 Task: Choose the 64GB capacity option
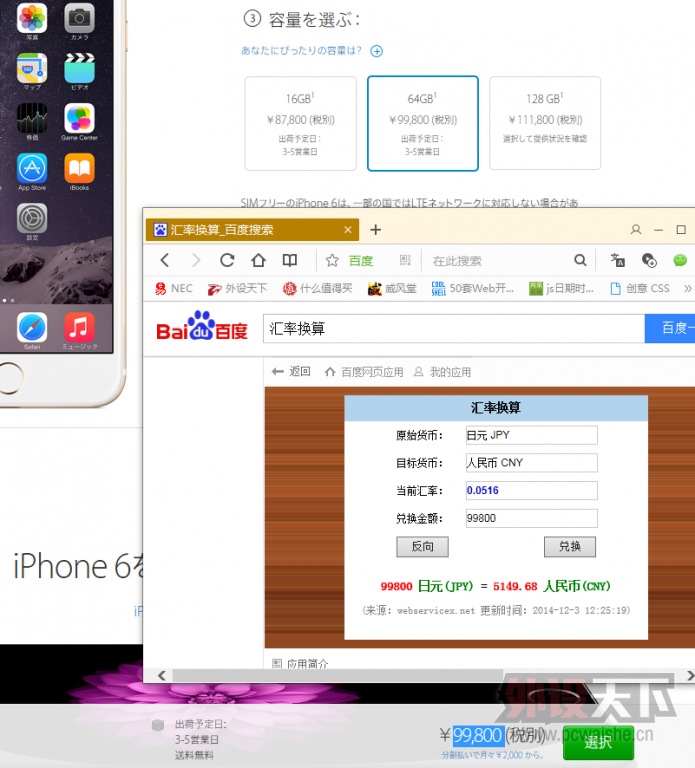pos(423,123)
